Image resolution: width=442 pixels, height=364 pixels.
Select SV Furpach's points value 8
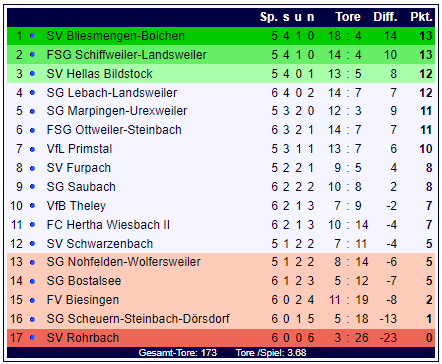tap(429, 168)
